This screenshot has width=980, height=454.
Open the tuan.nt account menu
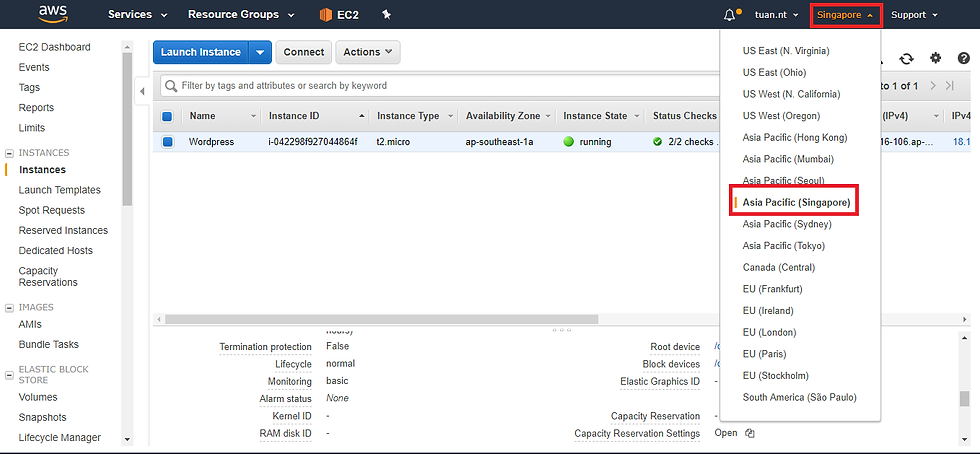777,14
